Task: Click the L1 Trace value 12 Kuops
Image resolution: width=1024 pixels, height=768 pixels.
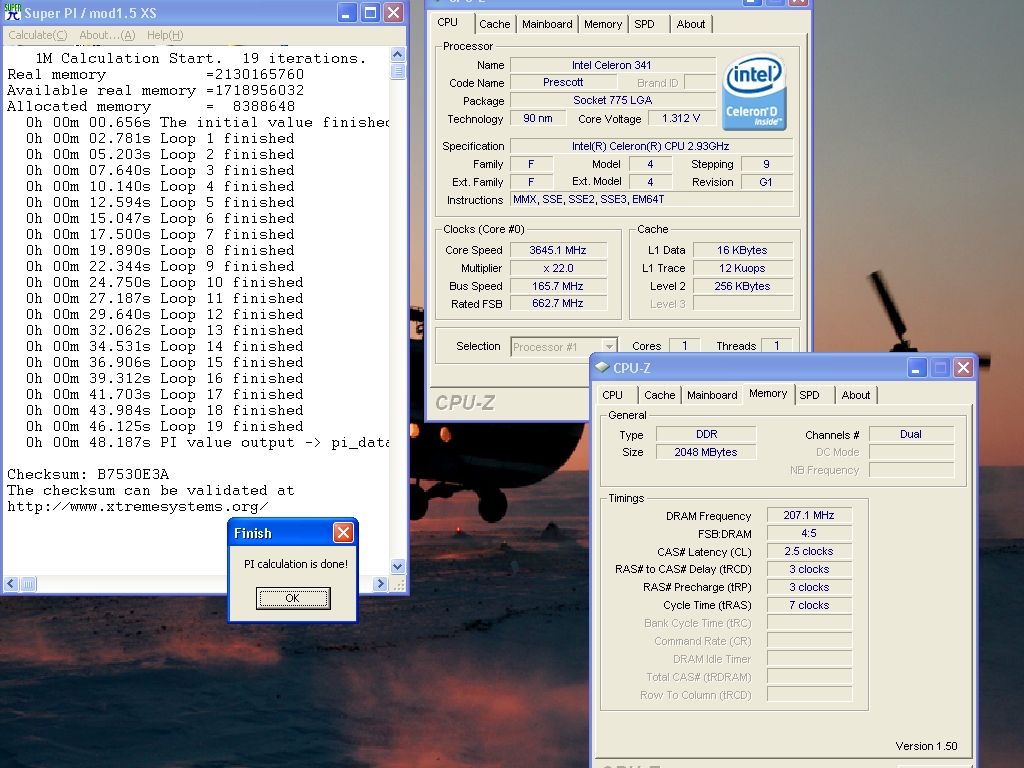Action: tap(743, 268)
